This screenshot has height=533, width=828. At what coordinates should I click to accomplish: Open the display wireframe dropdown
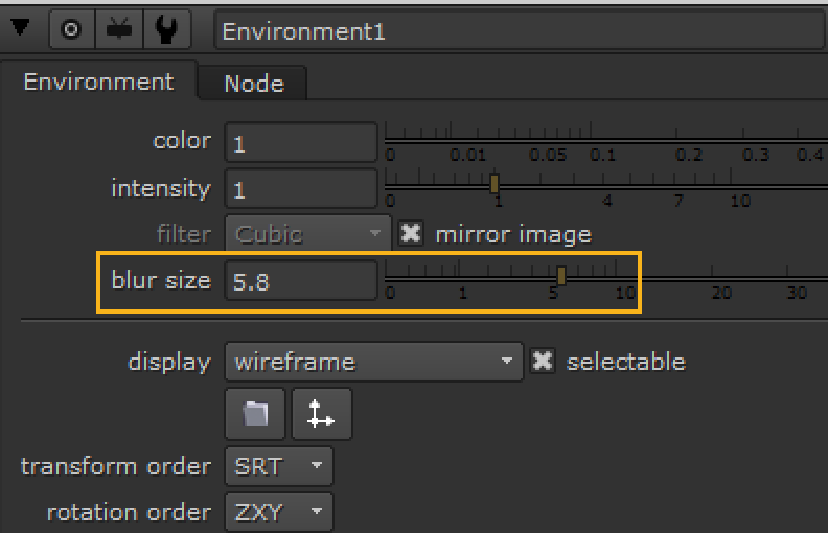coord(374,361)
